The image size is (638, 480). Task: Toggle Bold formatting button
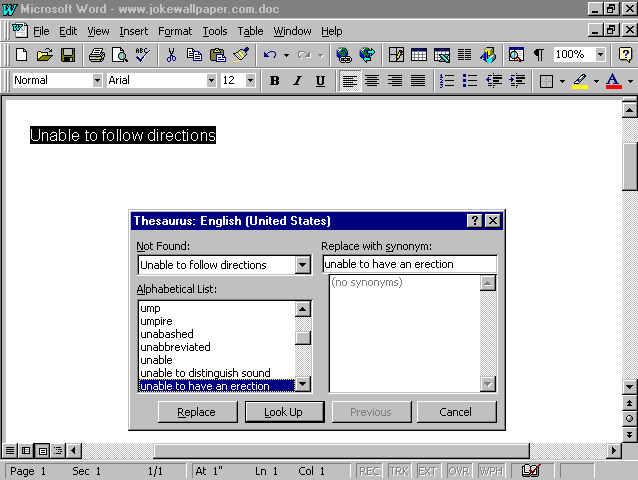[275, 81]
